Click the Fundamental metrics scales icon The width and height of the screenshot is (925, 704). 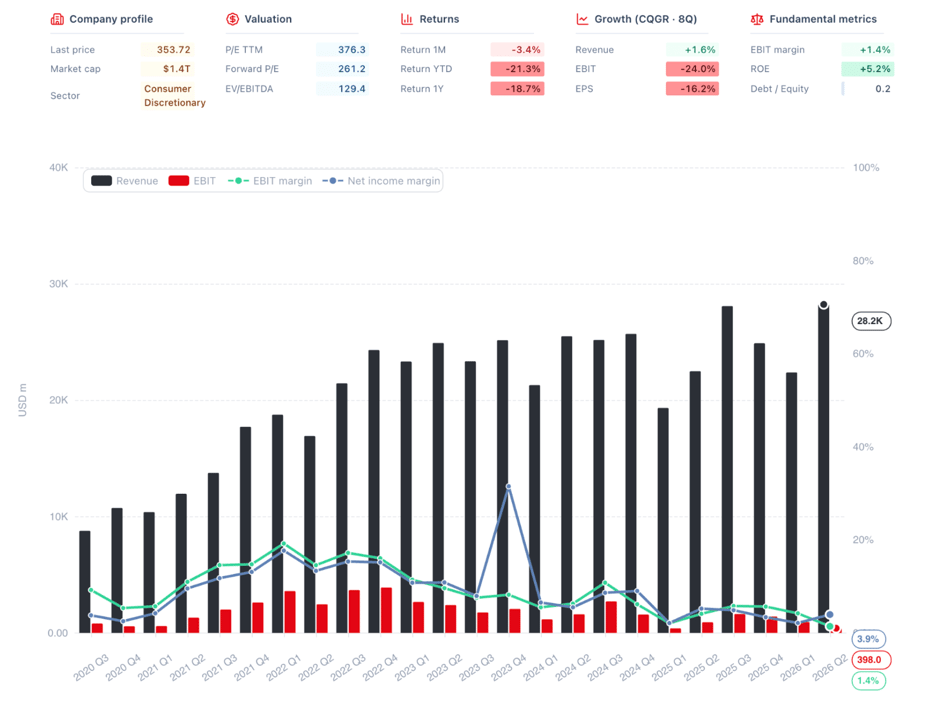pos(757,19)
